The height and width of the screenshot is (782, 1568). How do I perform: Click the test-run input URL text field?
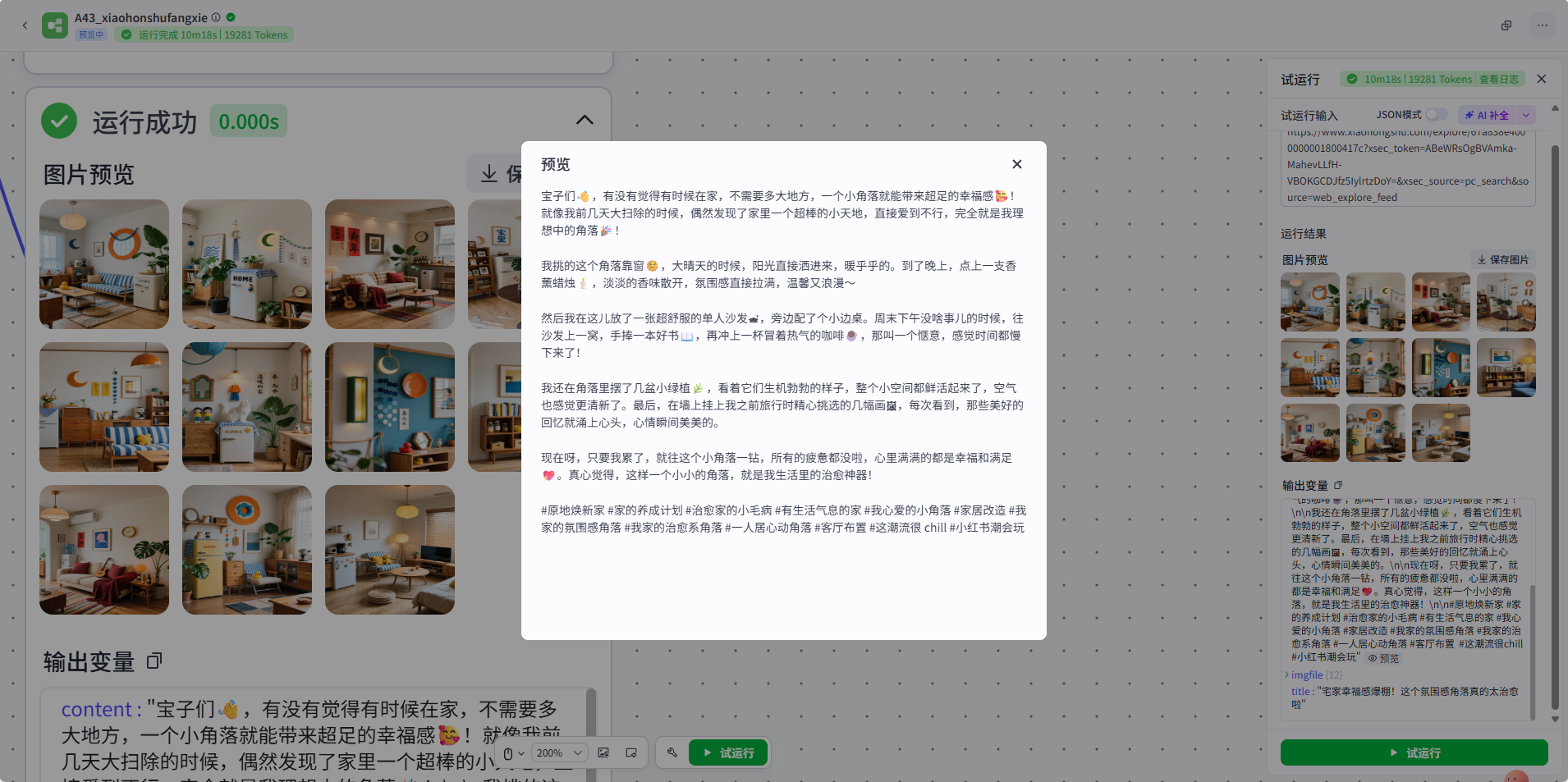pos(1407,167)
